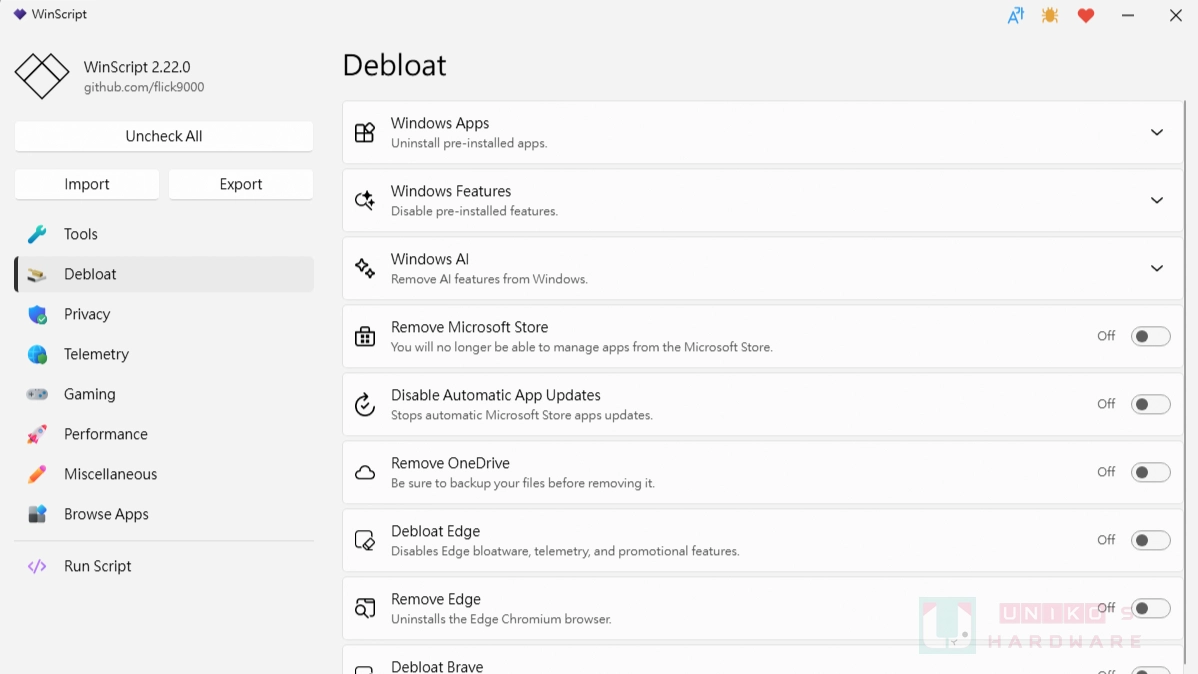
Task: Navigate to Browse Apps
Action: pyautogui.click(x=164, y=514)
